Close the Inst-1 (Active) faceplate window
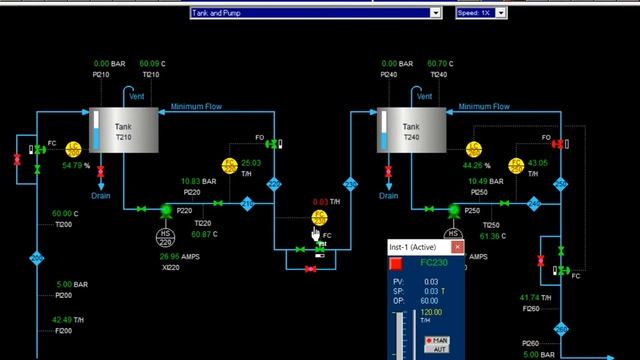This screenshot has width=640, height=360. pyautogui.click(x=458, y=247)
